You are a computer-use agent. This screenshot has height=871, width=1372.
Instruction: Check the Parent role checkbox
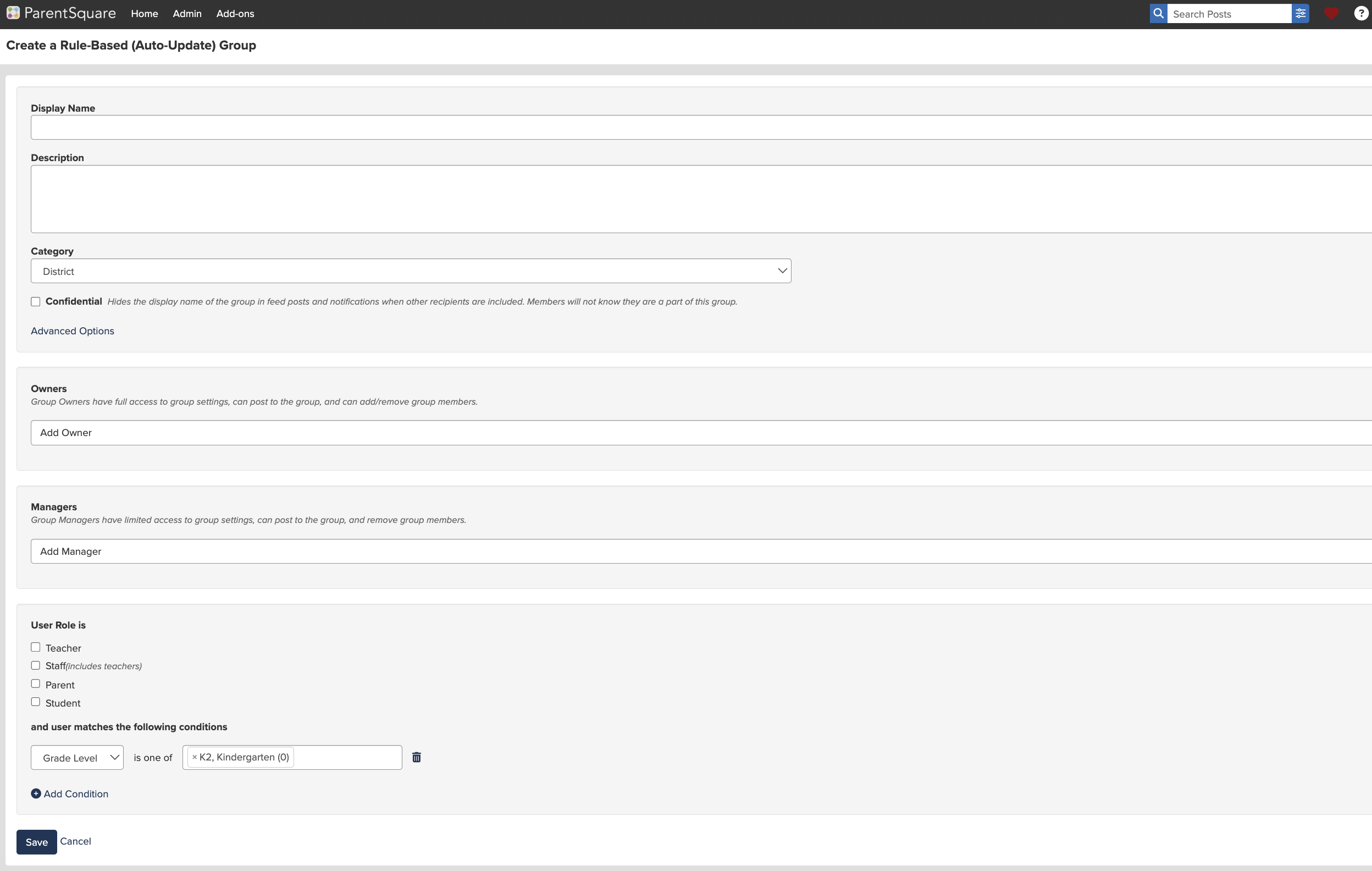[x=36, y=683]
